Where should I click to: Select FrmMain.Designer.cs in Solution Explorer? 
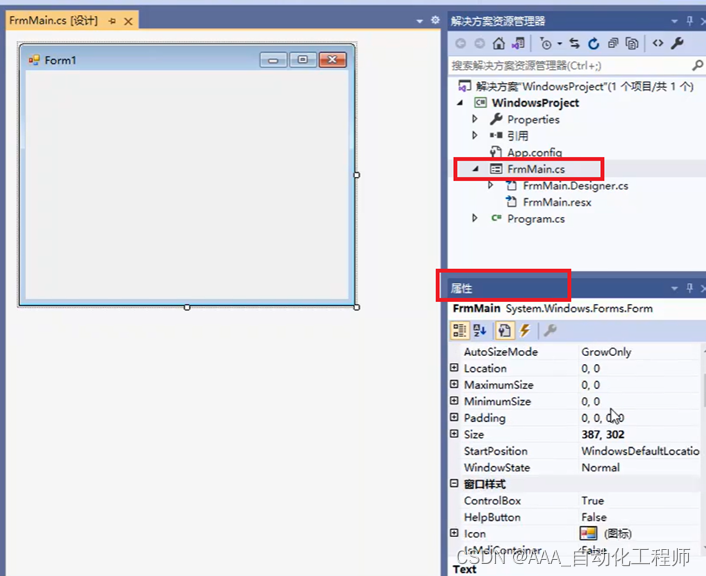click(x=574, y=186)
